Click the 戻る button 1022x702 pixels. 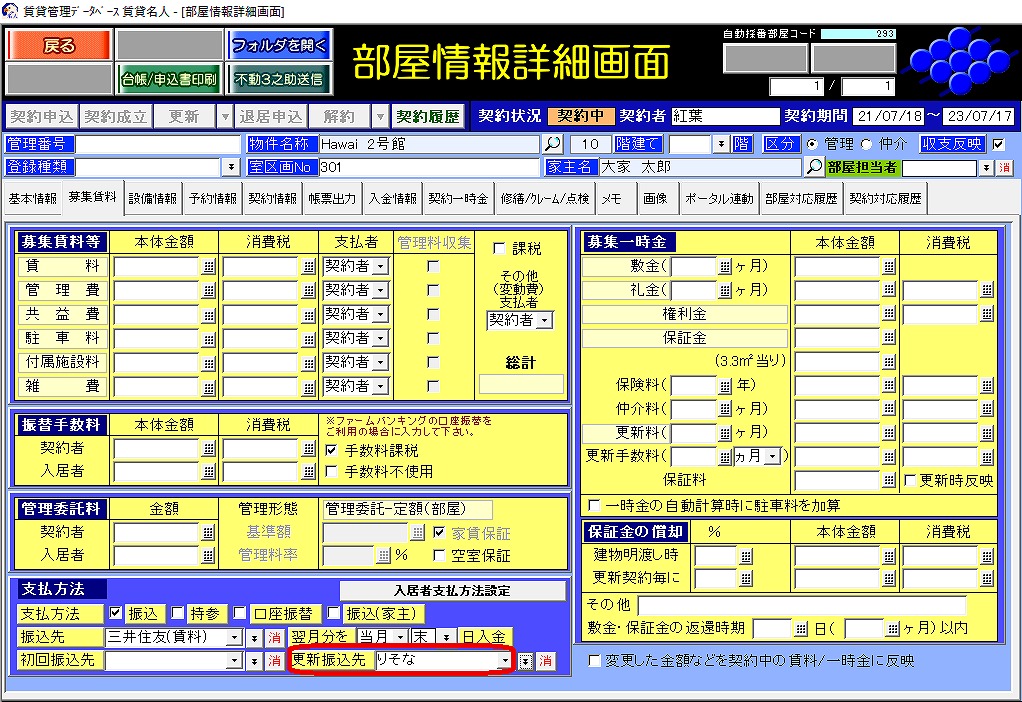(58, 45)
